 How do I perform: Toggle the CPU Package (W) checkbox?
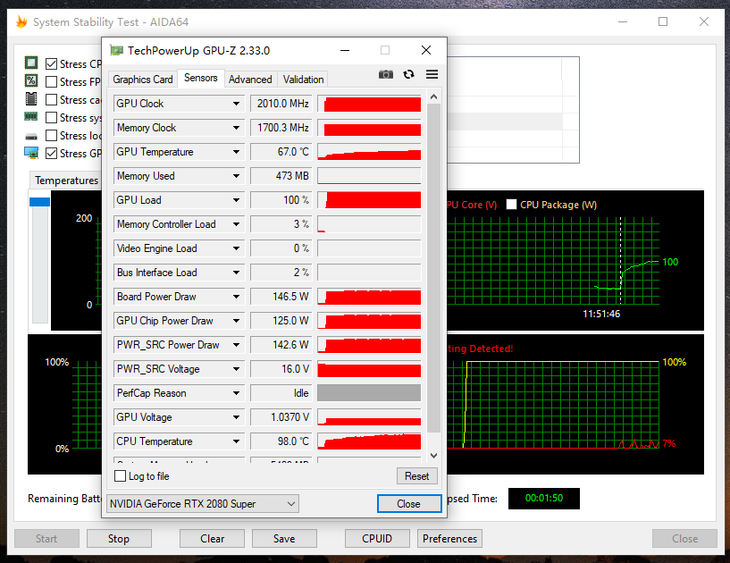click(x=512, y=205)
